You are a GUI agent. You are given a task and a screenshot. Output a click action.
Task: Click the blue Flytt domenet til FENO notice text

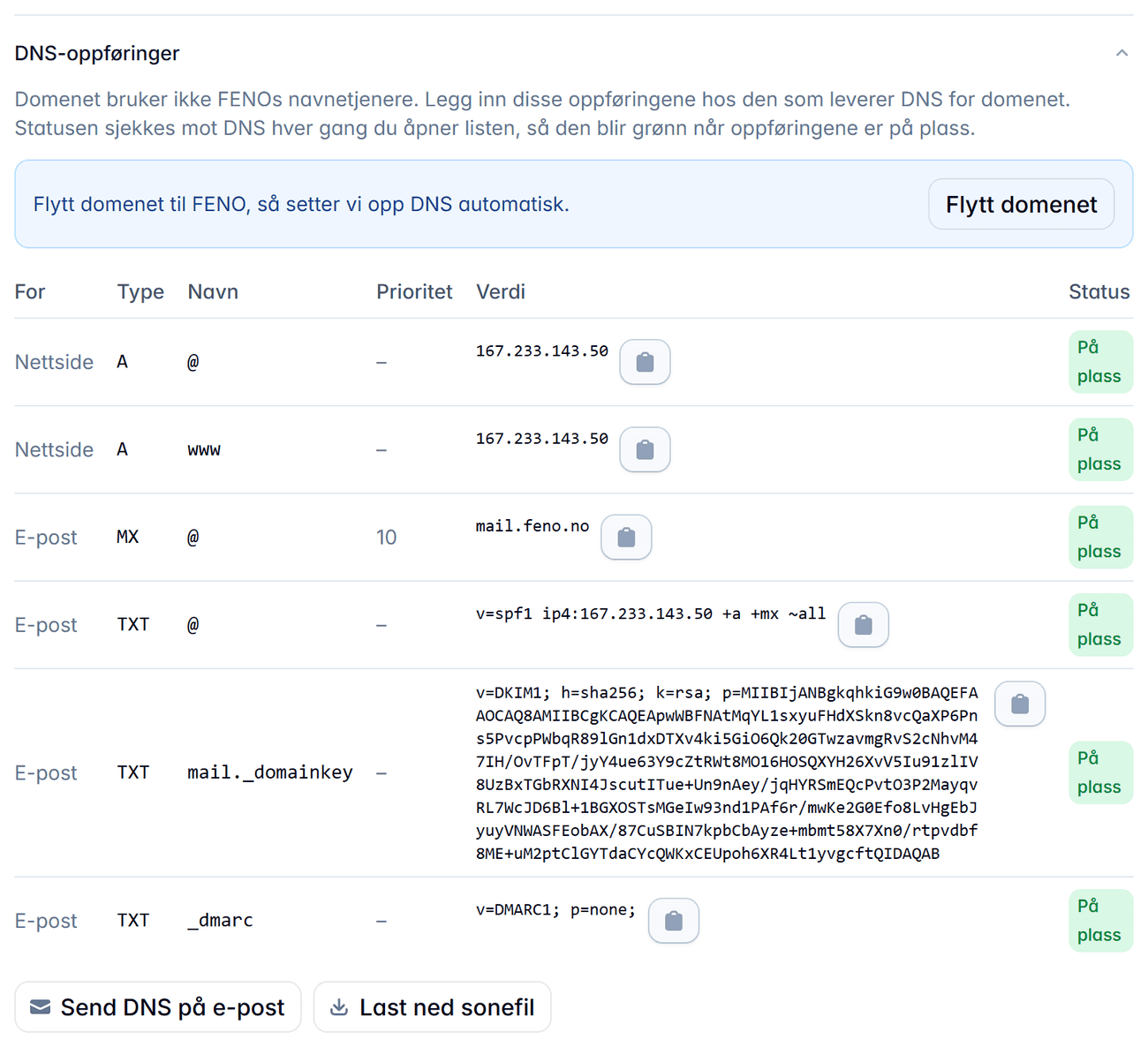point(301,205)
